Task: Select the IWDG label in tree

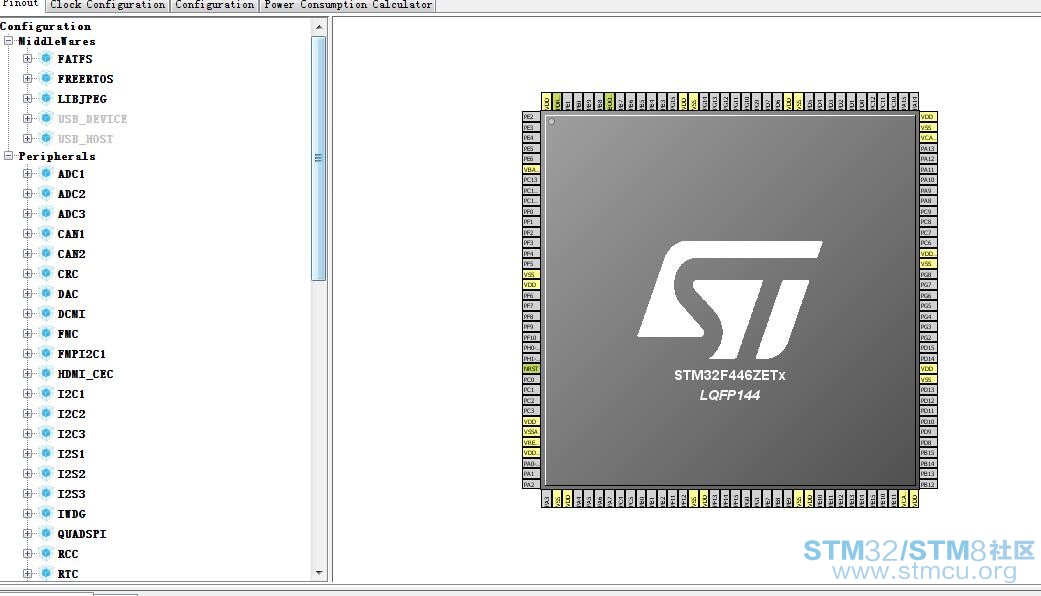Action: click(x=71, y=514)
